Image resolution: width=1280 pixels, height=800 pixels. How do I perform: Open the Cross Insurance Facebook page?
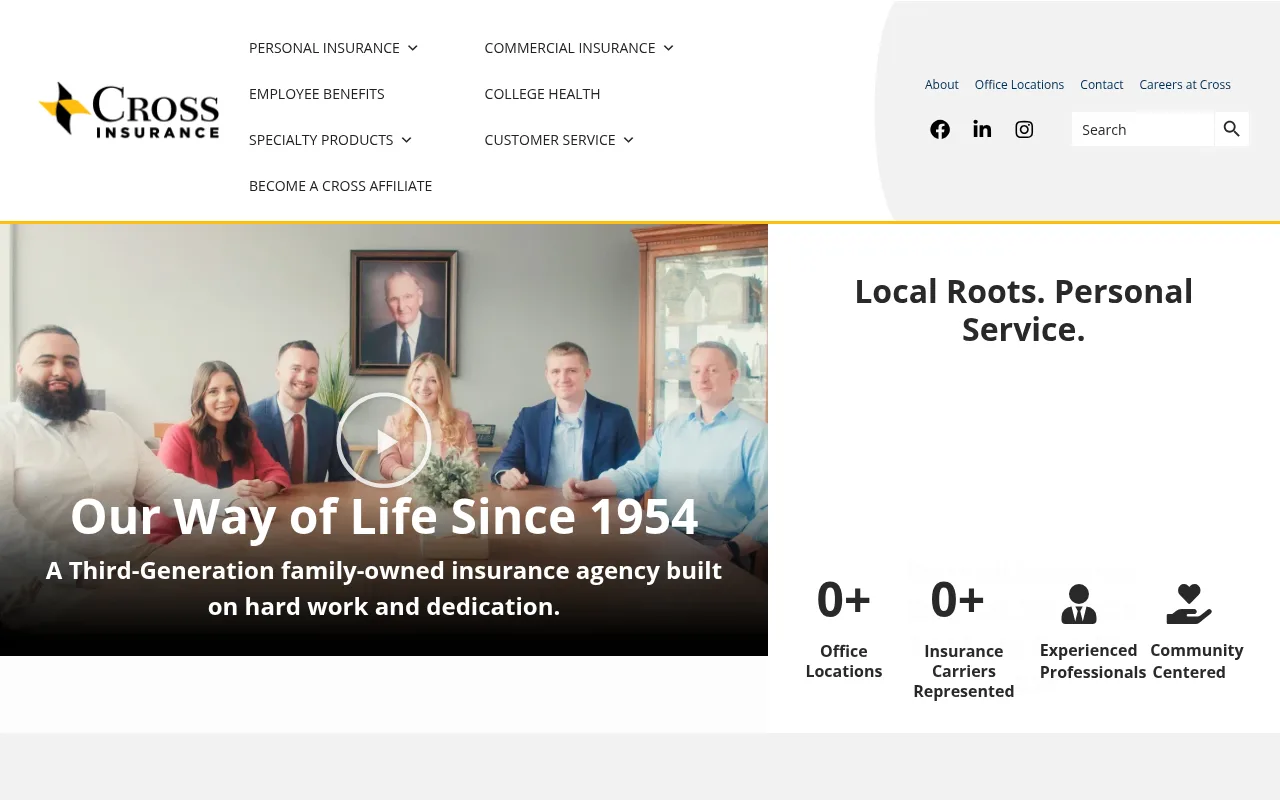pyautogui.click(x=940, y=129)
